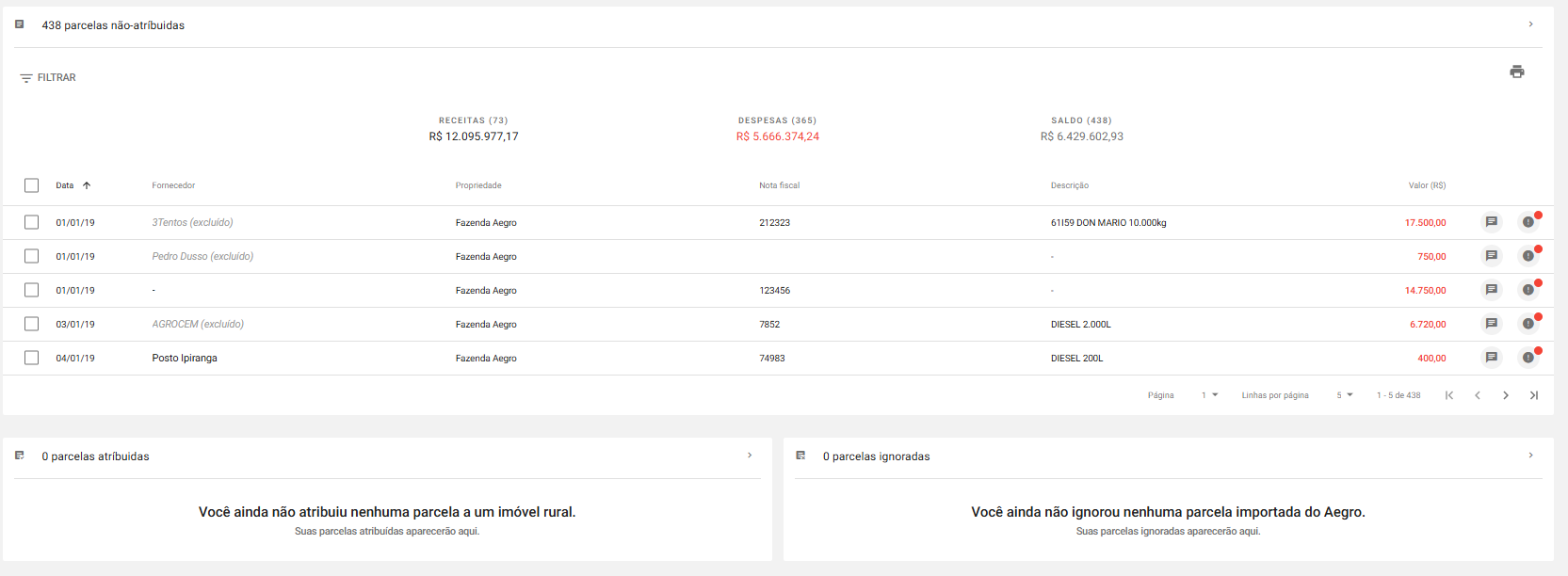Tick checkbox for Posto Ipiranga row

(x=32, y=359)
